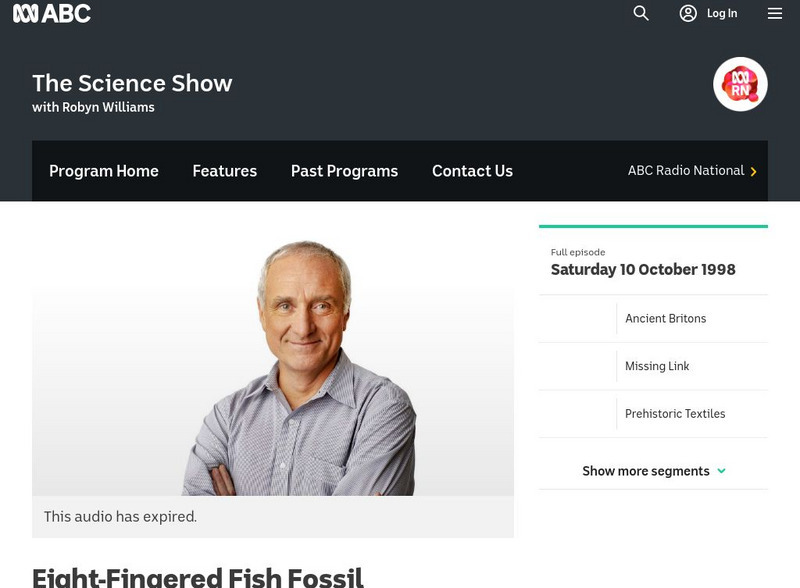Screen dimensions: 800x588
Task: Open Missing Link segment
Action: 657,366
